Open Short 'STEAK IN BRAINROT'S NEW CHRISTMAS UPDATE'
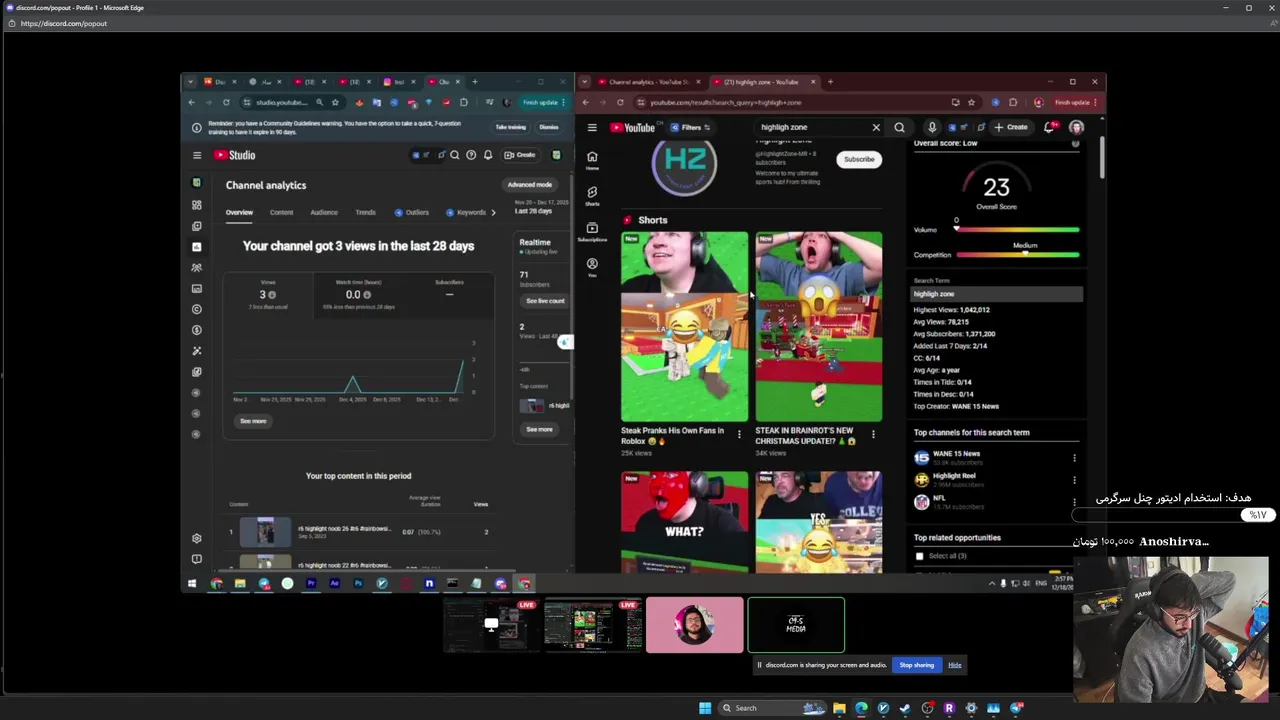 coord(818,327)
